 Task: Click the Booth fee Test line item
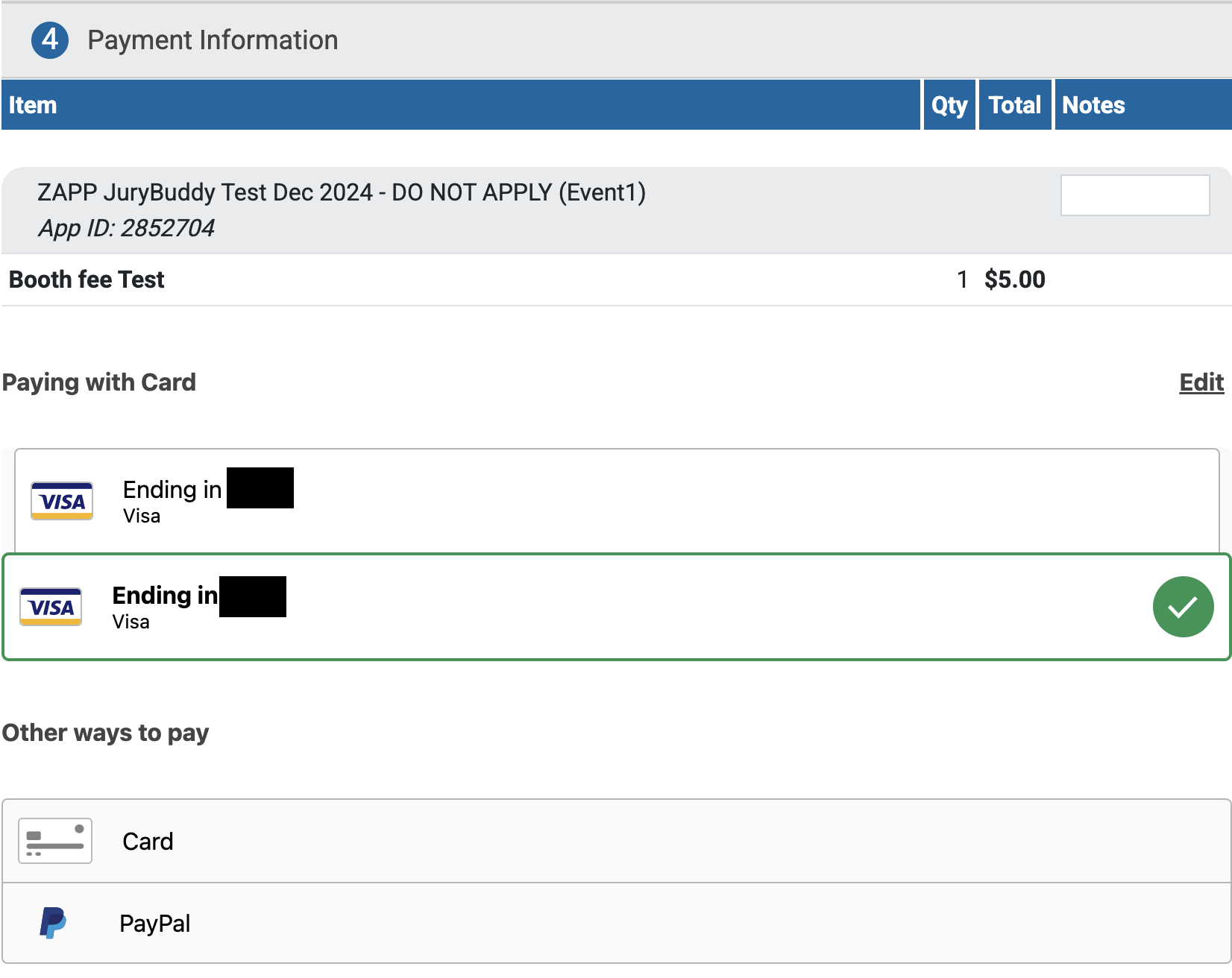86,280
